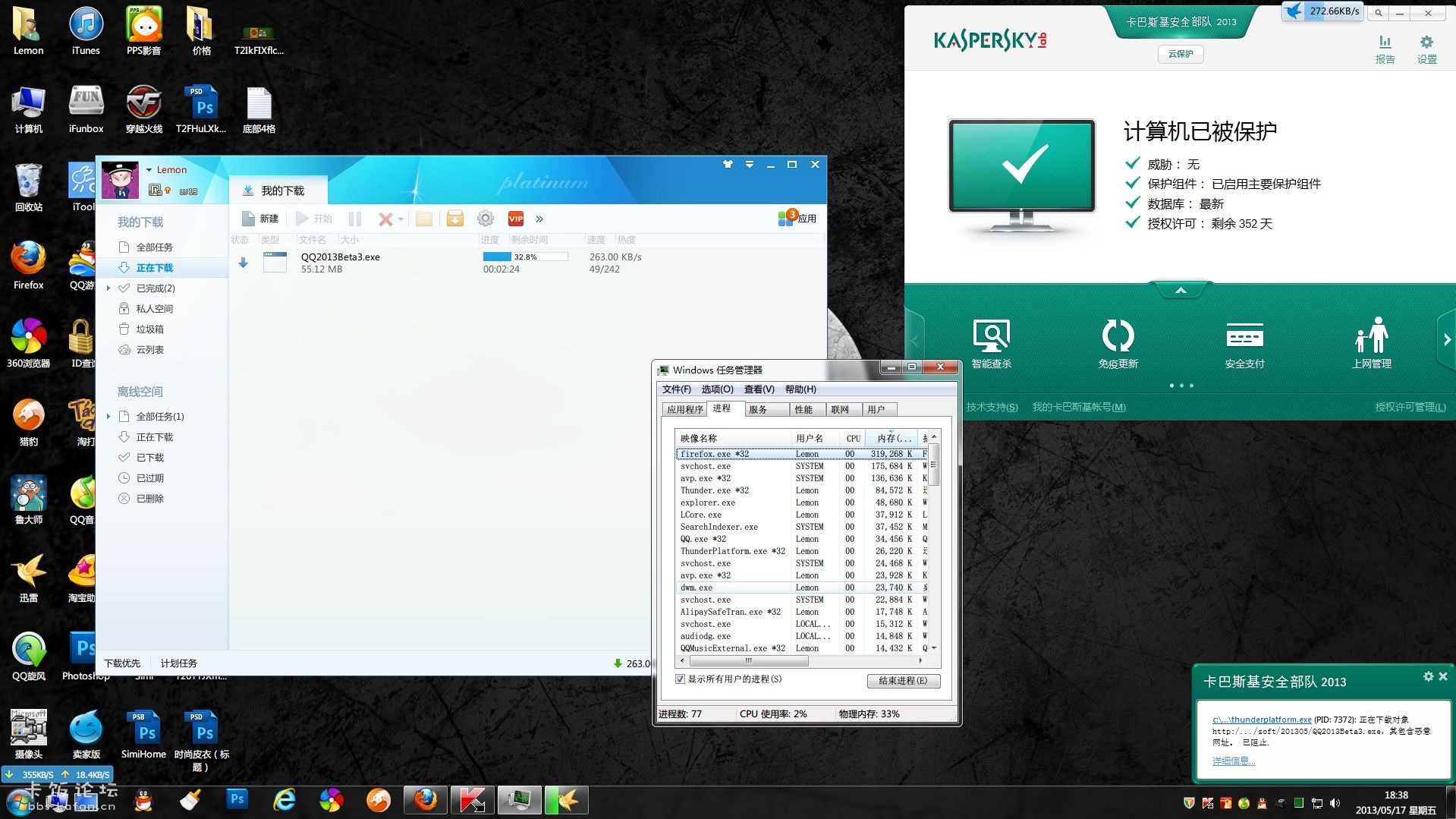Open the 查看(V) menu in Task Manager
Viewport: 1456px width, 819px height.
click(x=759, y=389)
